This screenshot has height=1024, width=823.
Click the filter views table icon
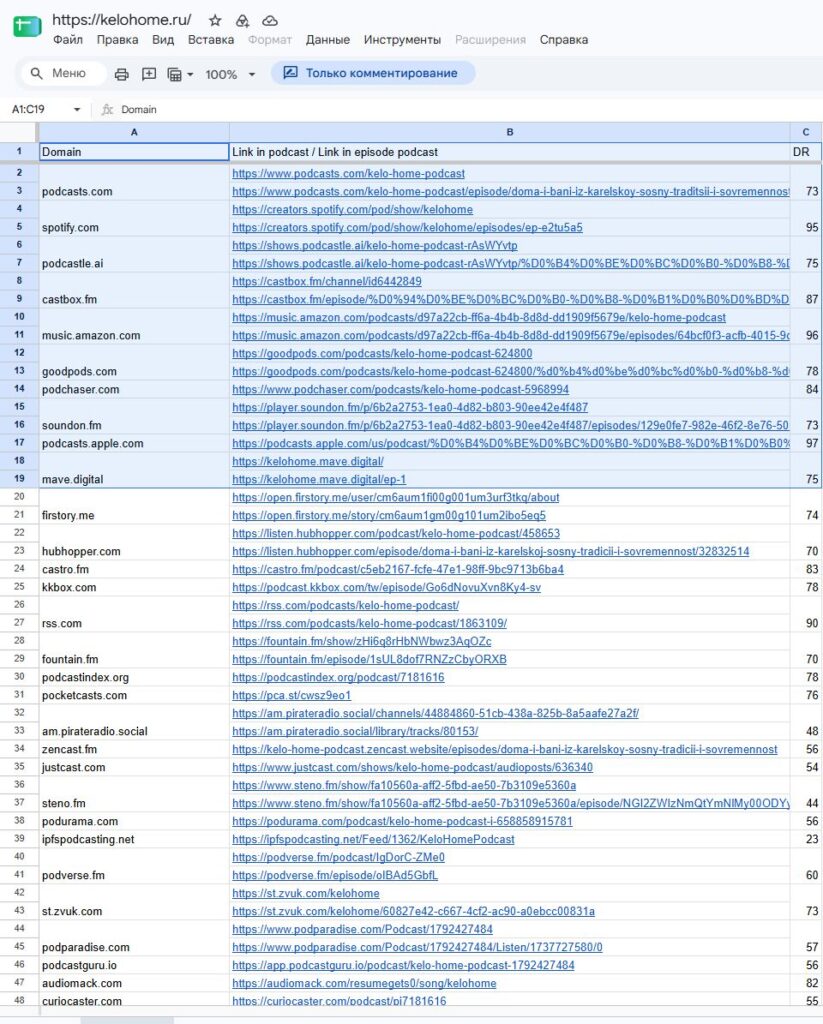point(174,74)
